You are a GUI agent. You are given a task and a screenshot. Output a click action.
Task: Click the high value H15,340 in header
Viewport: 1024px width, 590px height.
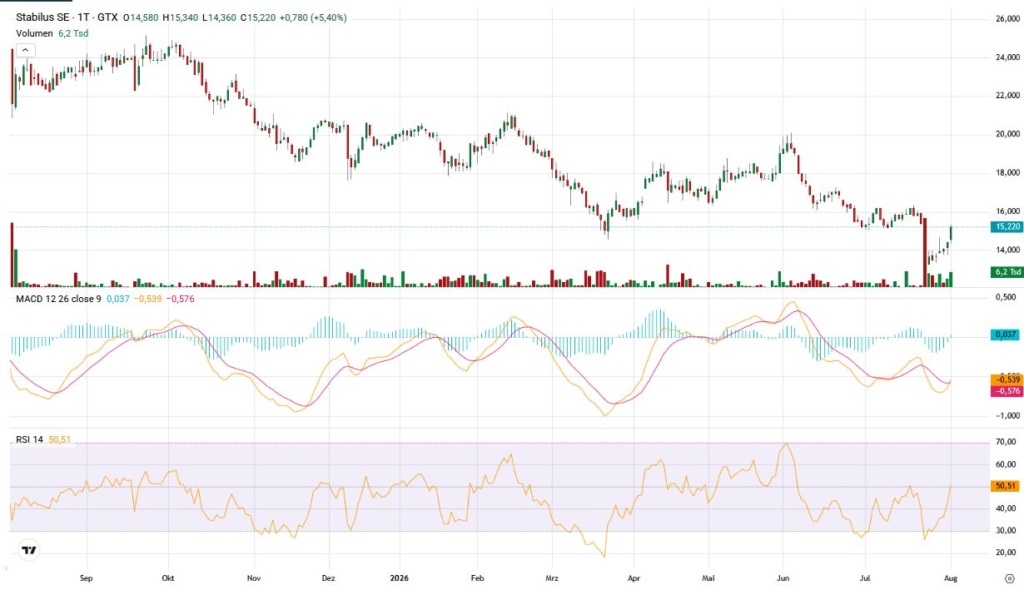(x=180, y=18)
